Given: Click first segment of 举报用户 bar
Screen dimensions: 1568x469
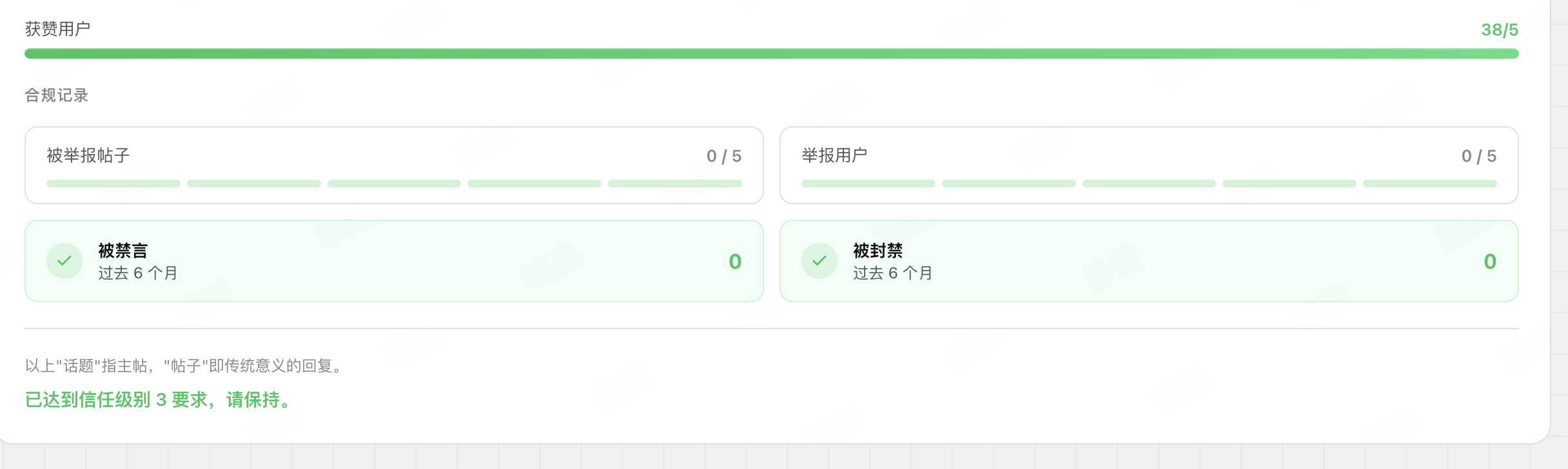Looking at the screenshot, I should point(868,184).
